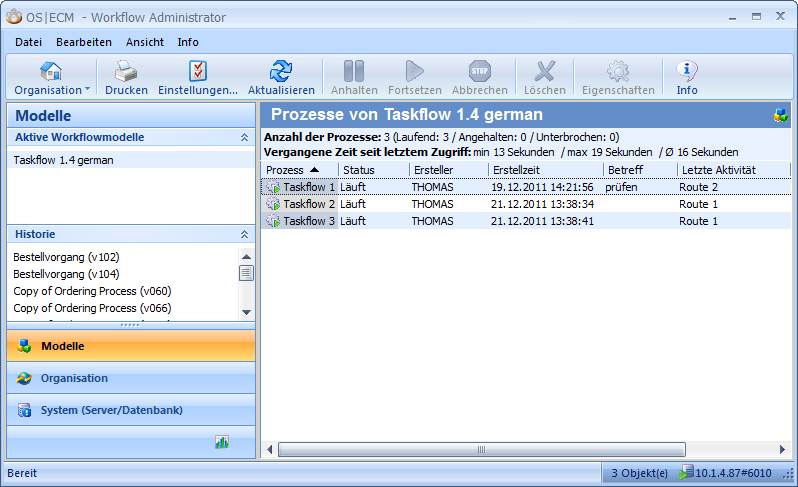Screen dimensions: 798x487
Task: Open the Datei menu
Action: pyautogui.click(x=28, y=42)
